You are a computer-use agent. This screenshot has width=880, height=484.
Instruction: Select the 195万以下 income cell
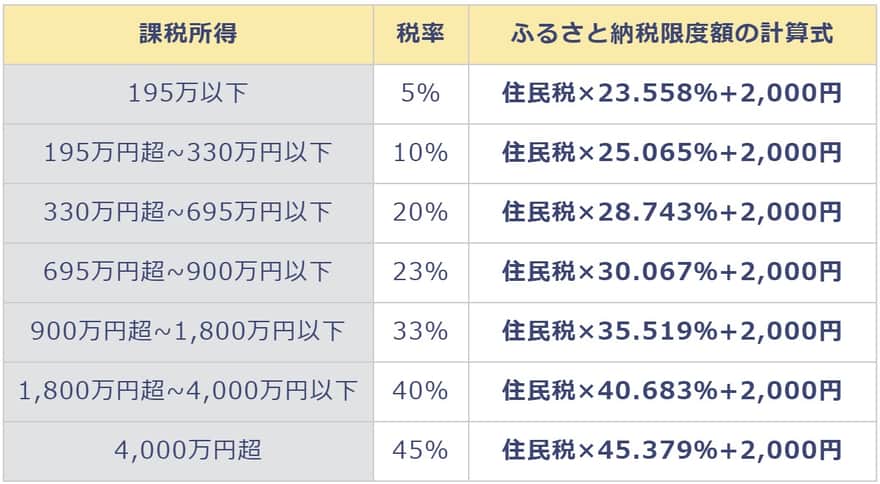coord(188,94)
